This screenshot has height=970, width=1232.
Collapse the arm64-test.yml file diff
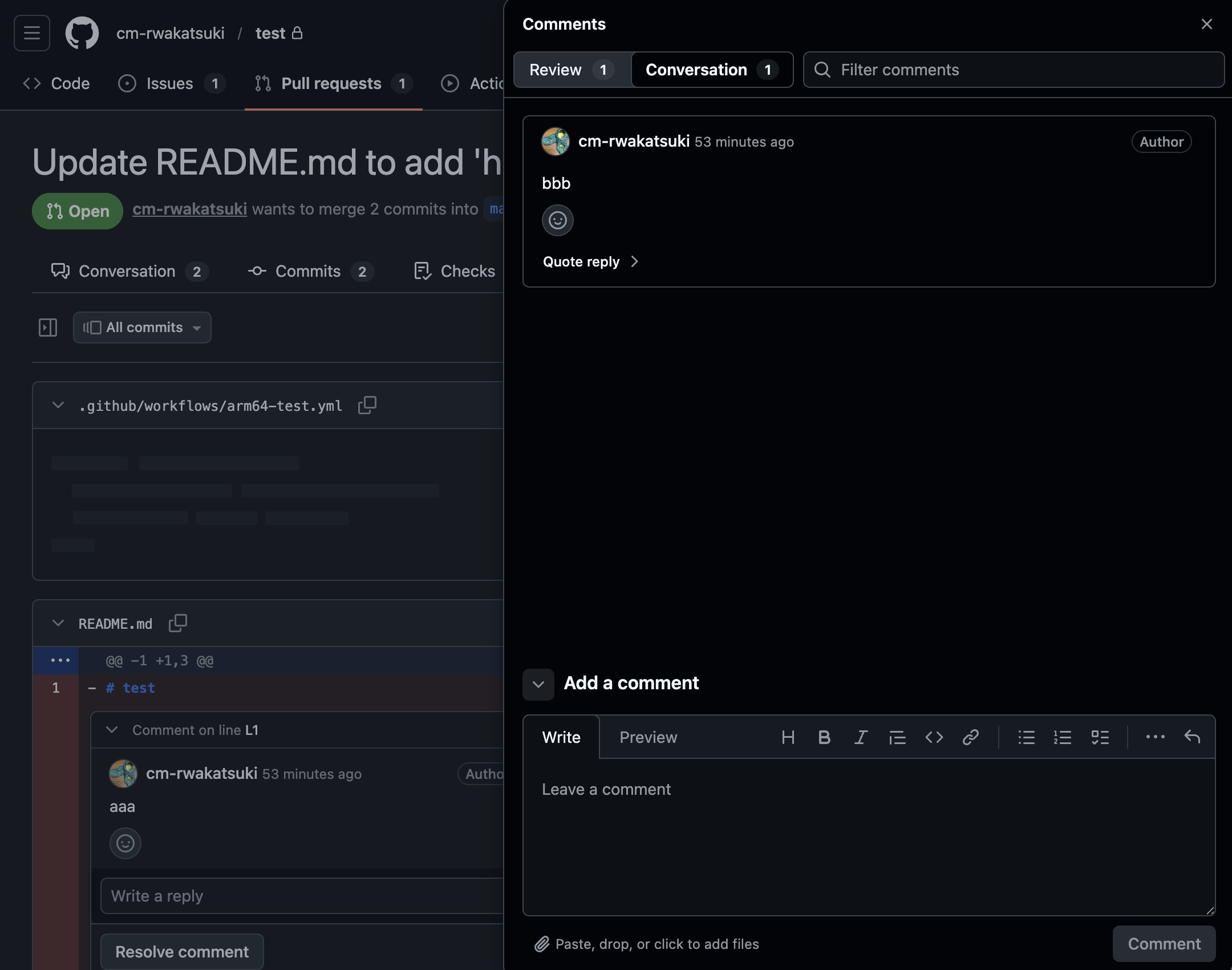58,406
